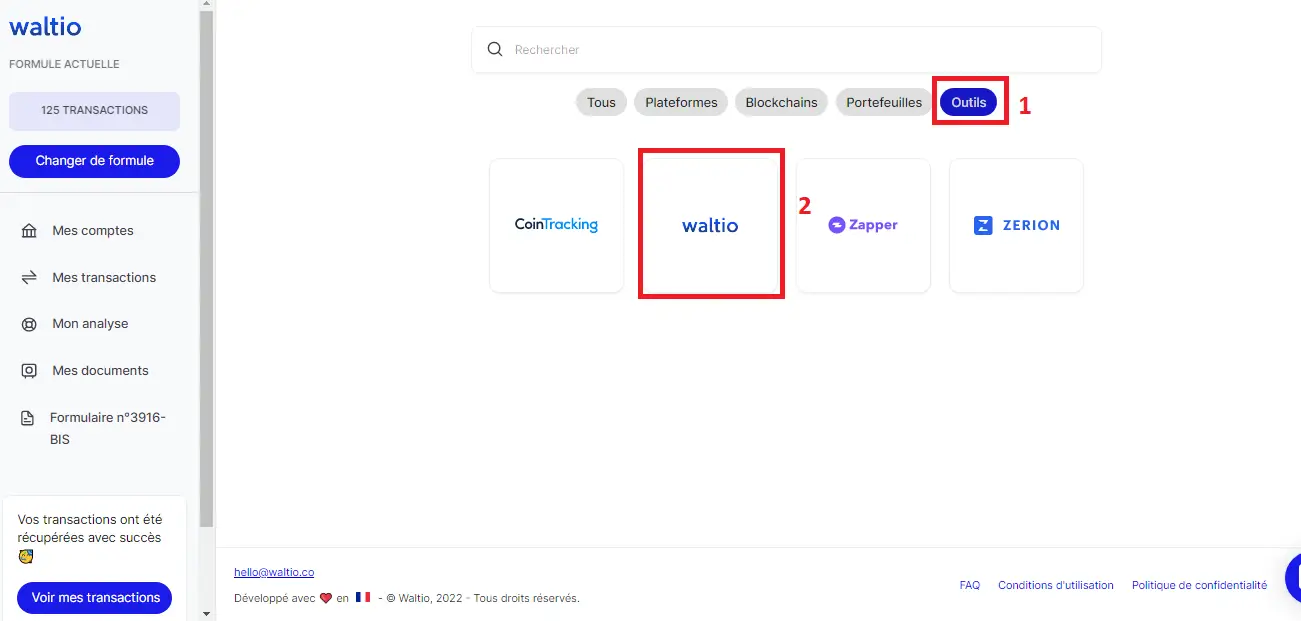This screenshot has width=1301, height=621.
Task: Pick the Zerion tool card
Action: 1016,225
